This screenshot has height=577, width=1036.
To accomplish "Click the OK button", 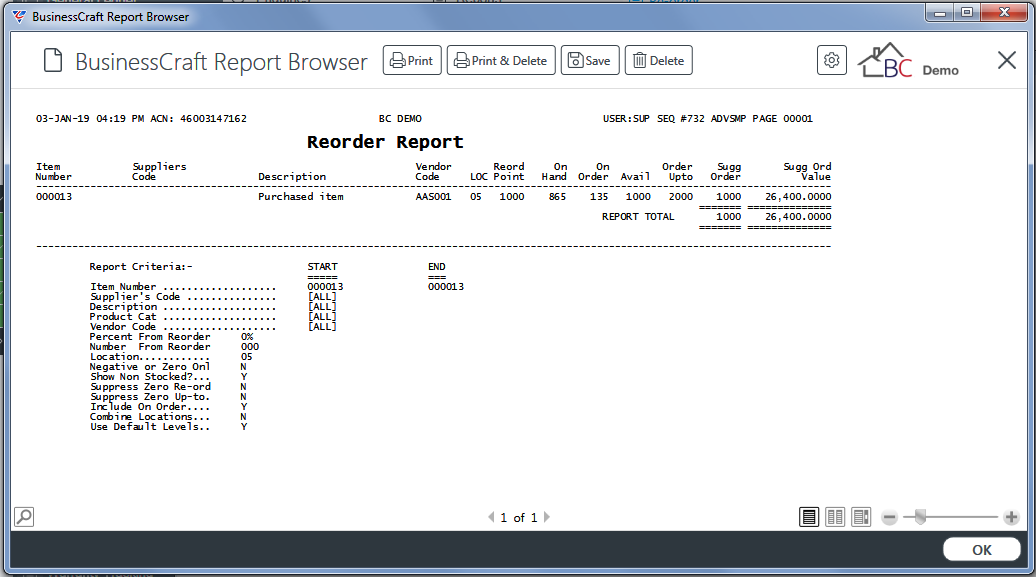I will point(981,550).
